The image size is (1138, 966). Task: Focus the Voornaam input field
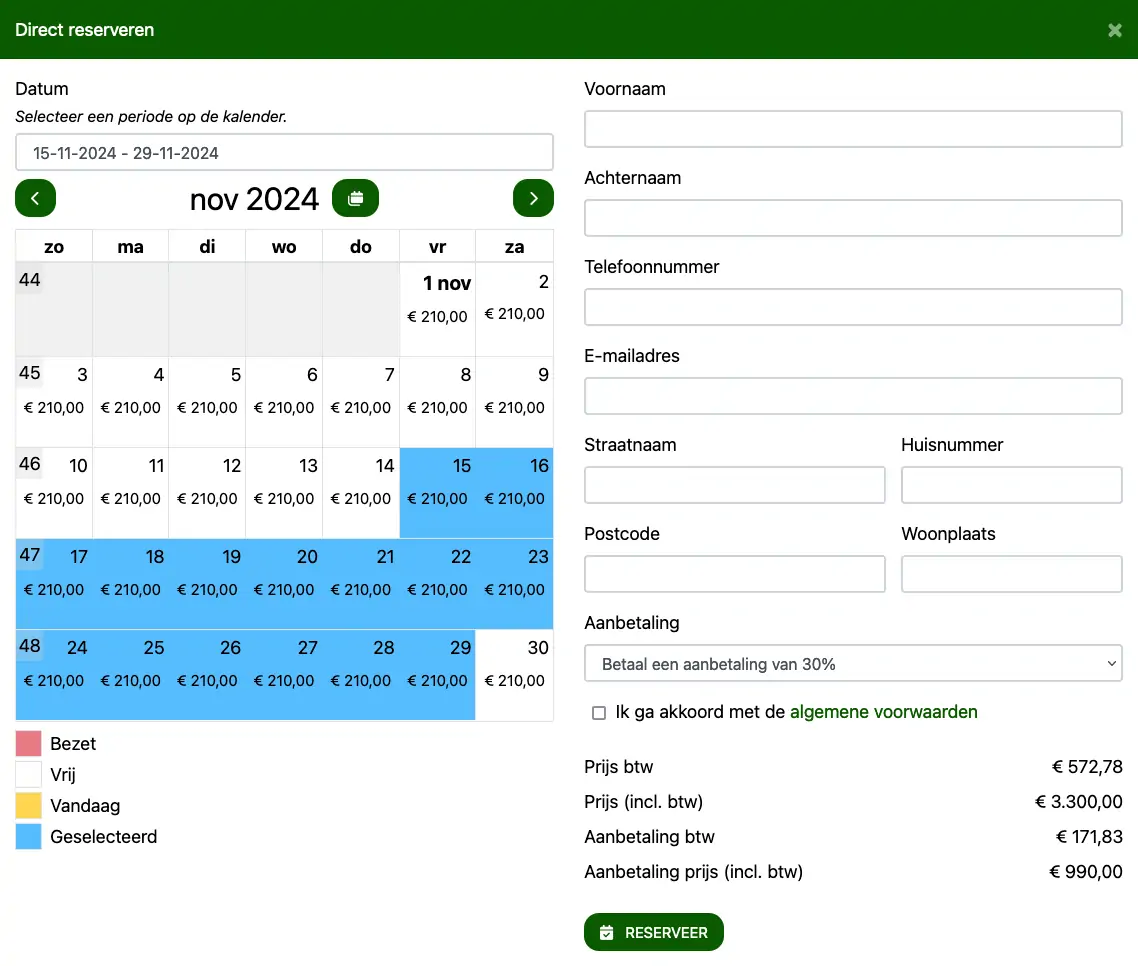(853, 129)
